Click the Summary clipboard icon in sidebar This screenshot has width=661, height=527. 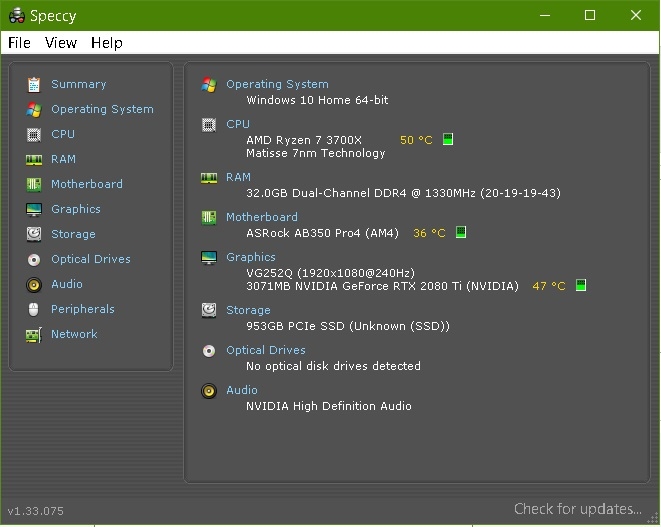34,85
